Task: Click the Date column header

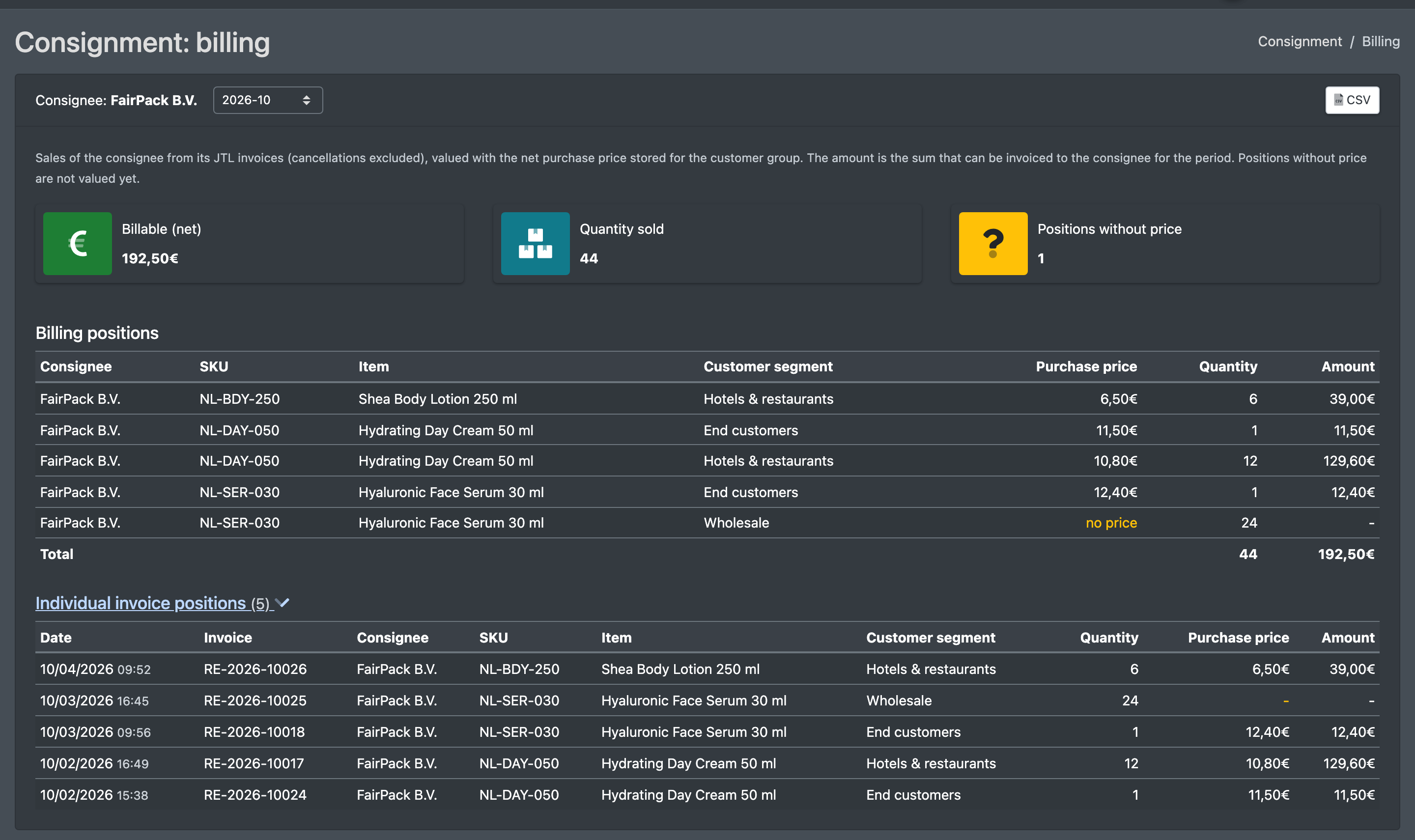Action: tap(56, 637)
